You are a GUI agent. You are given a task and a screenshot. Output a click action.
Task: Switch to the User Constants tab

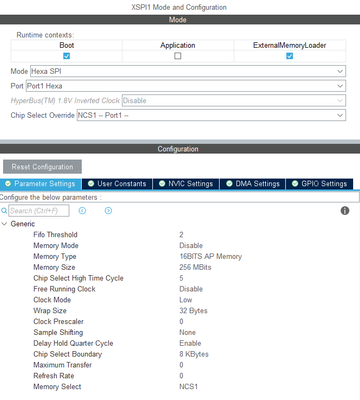[x=117, y=184]
